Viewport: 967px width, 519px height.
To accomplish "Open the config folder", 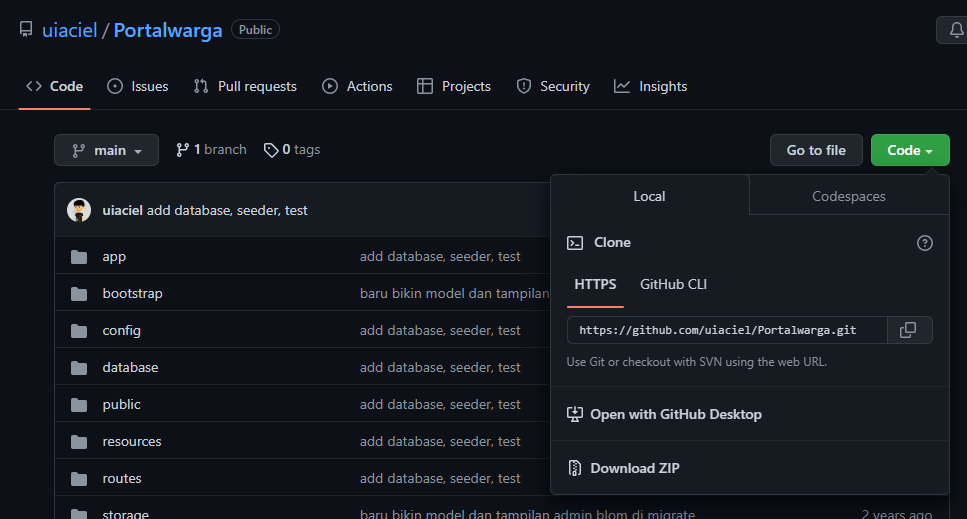I will pyautogui.click(x=121, y=330).
